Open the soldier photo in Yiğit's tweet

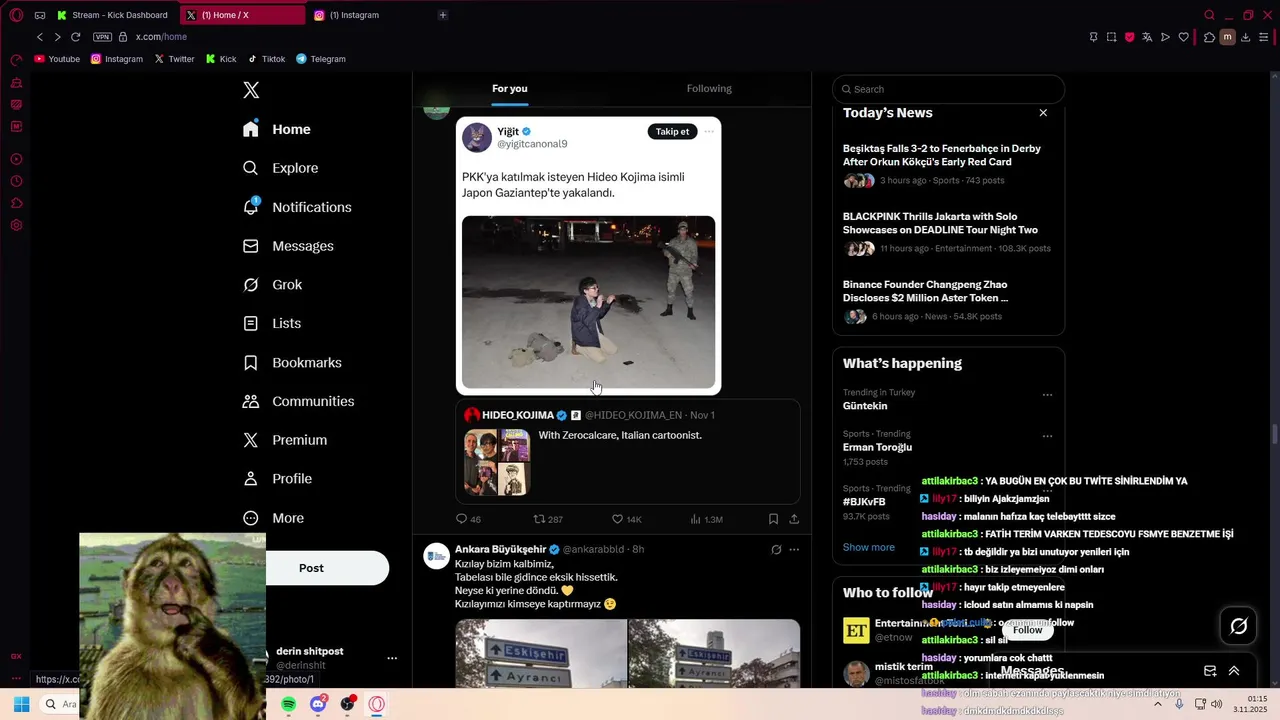click(x=588, y=302)
